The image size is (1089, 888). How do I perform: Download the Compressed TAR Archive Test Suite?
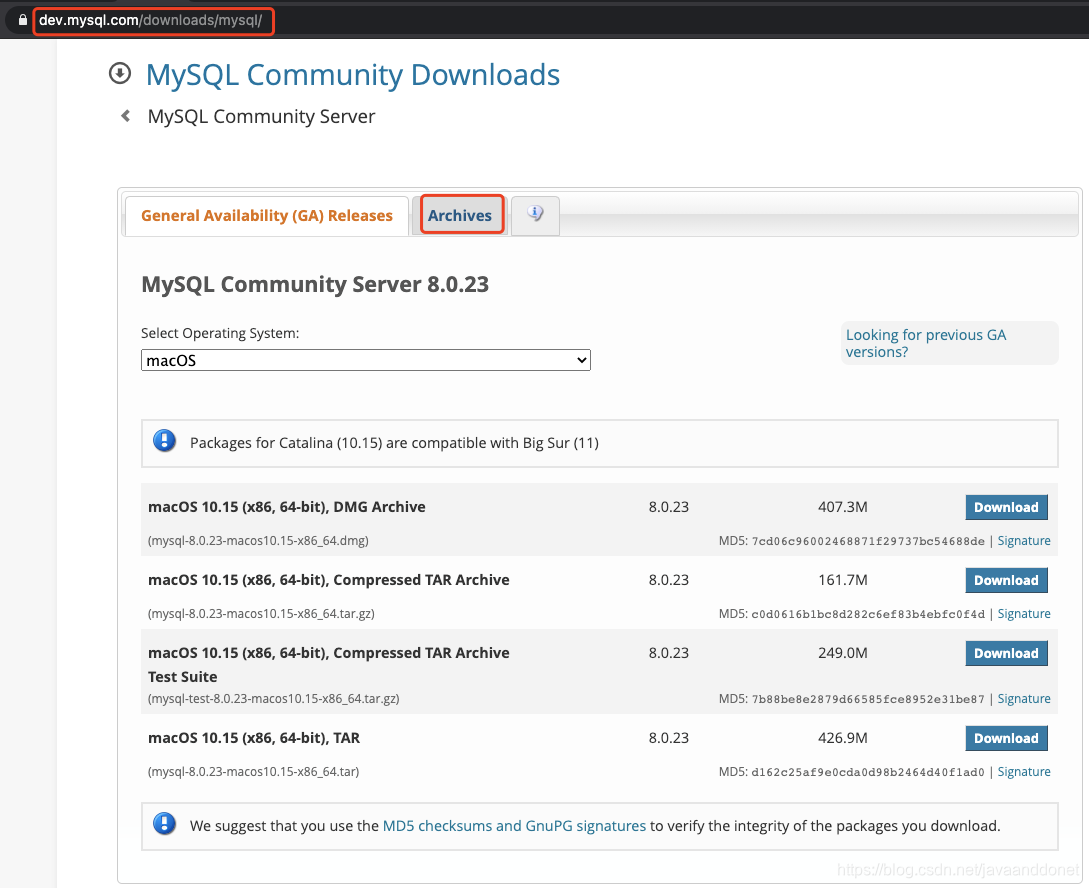(x=1006, y=653)
